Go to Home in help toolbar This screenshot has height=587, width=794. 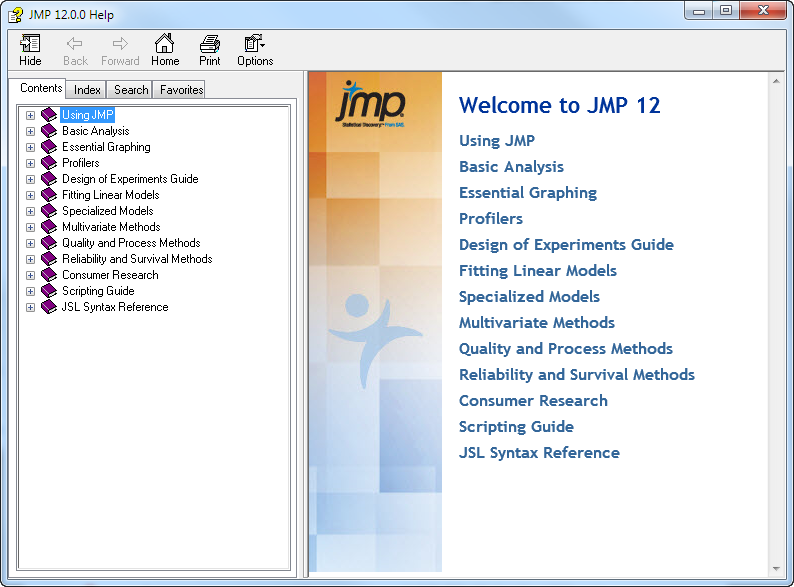(x=165, y=50)
